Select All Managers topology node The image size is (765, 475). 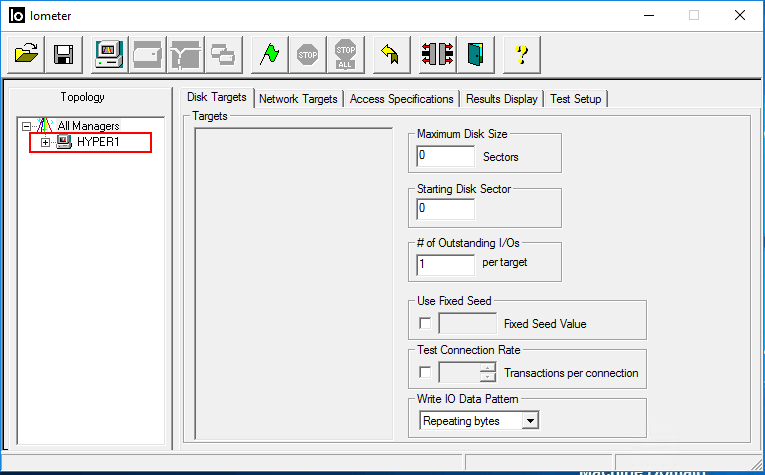tap(88, 126)
